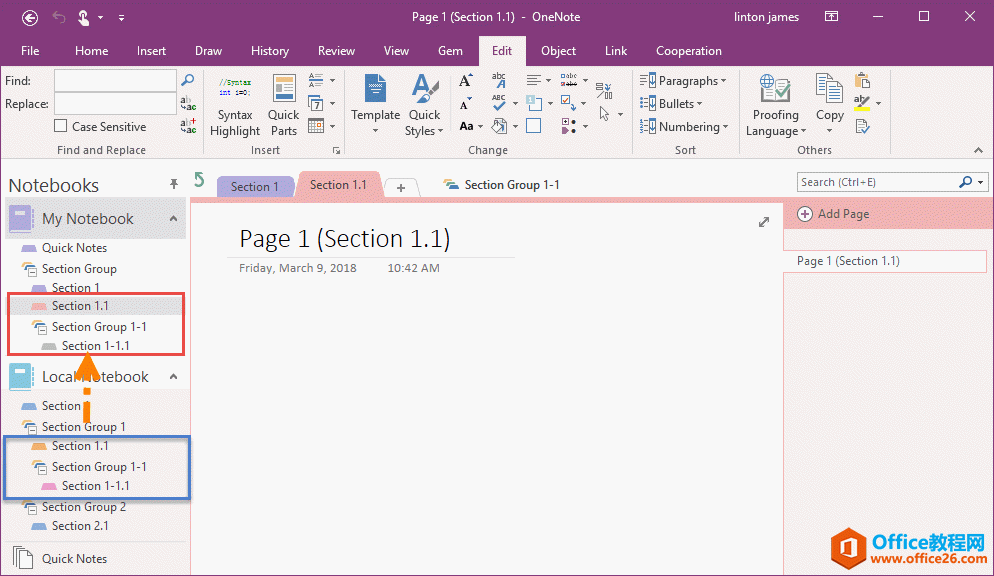The image size is (994, 576).
Task: Switch to the Gem ribbon tab
Action: pyautogui.click(x=450, y=51)
